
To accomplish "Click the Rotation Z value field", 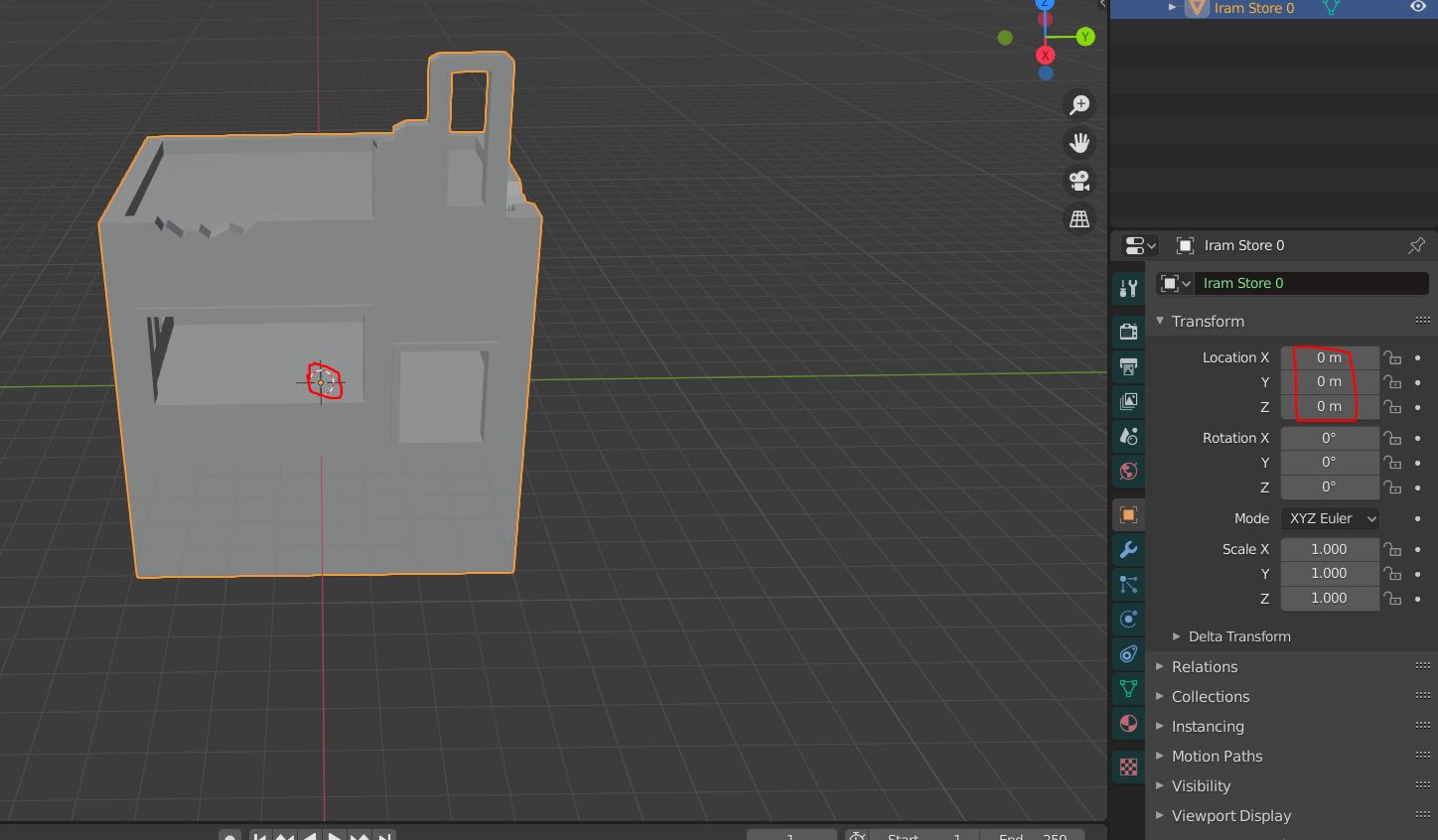I will (x=1330, y=487).
